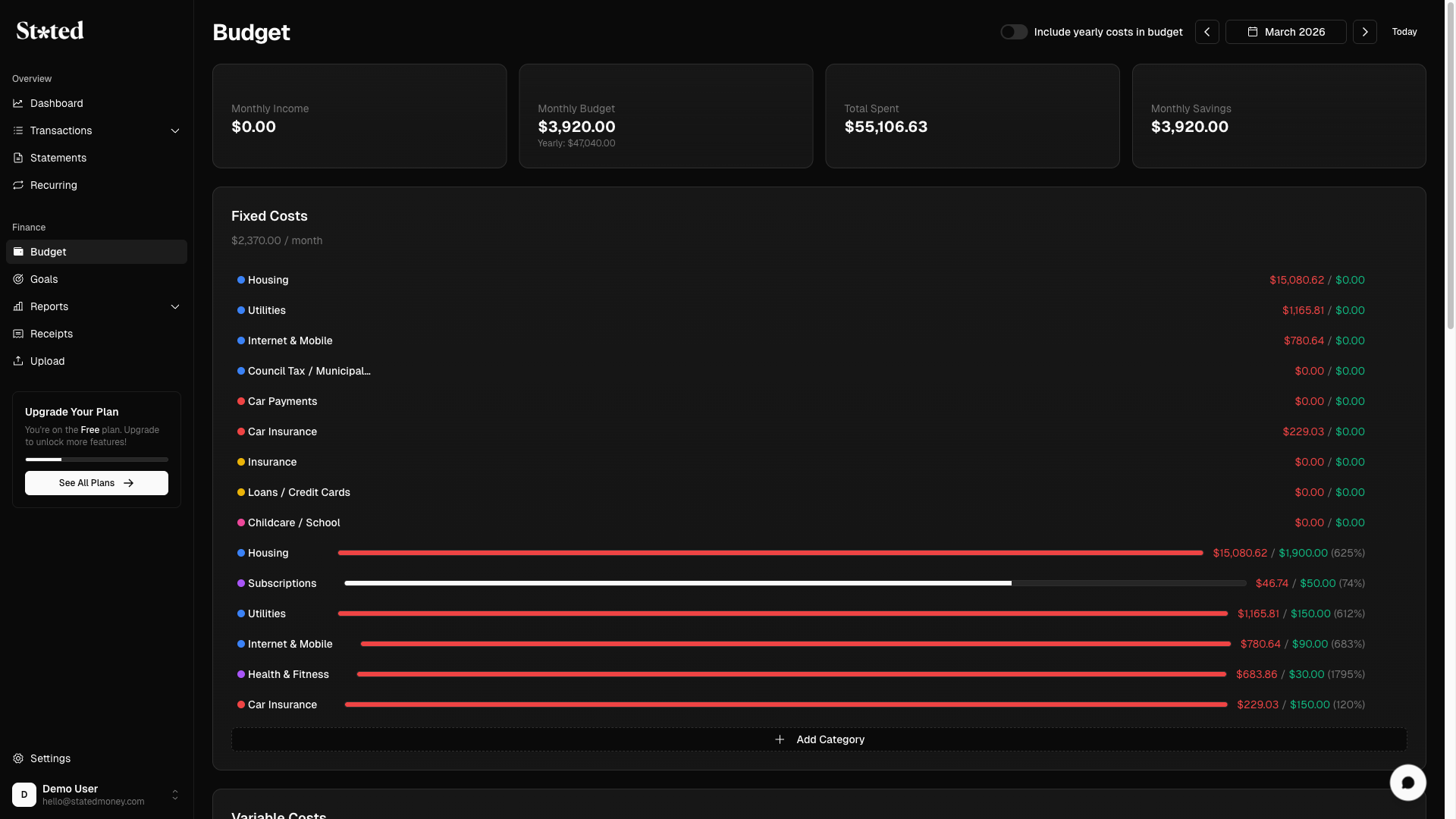
Task: Click the See All Plans button
Action: [96, 483]
